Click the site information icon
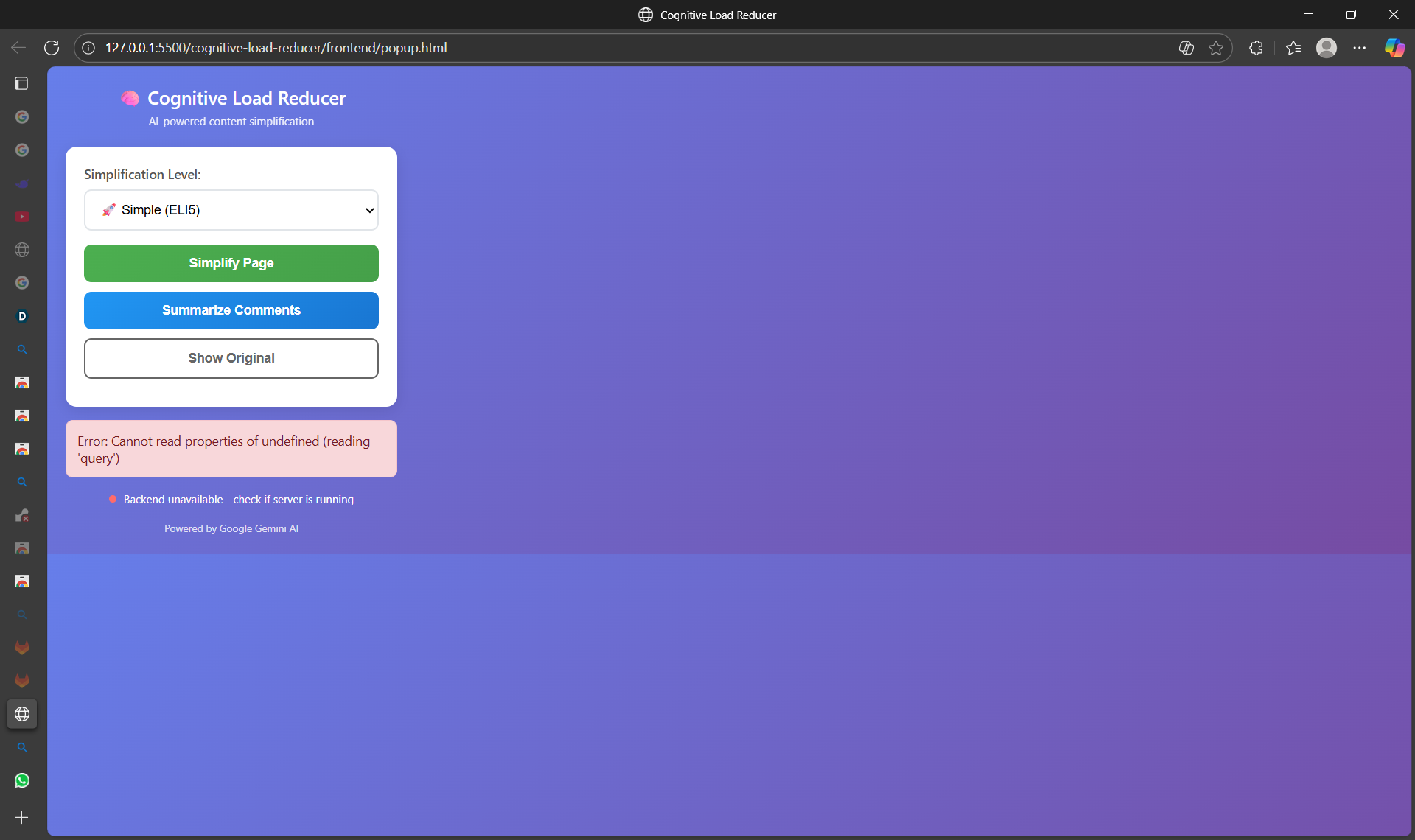The width and height of the screenshot is (1415, 840). (88, 48)
